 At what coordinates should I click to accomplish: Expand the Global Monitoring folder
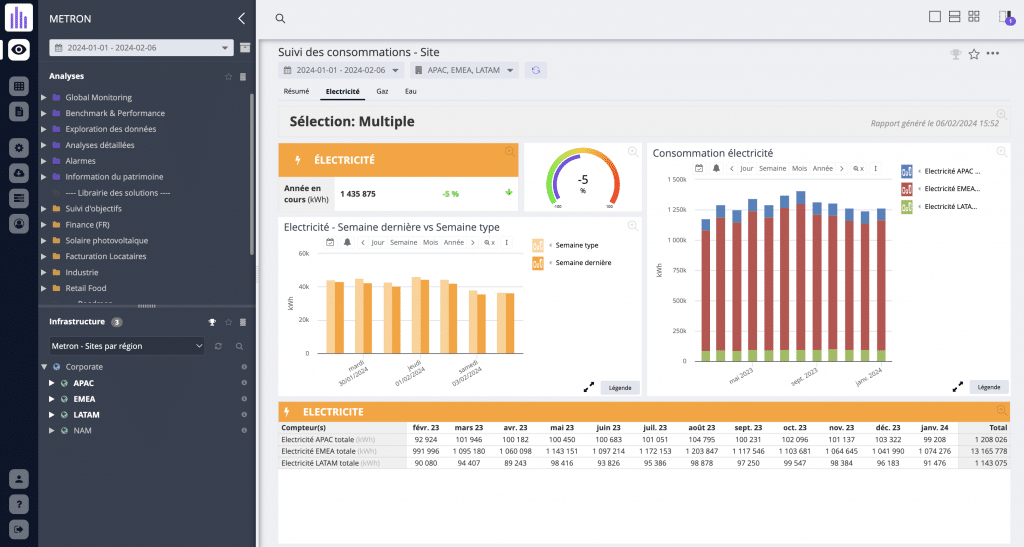point(44,97)
